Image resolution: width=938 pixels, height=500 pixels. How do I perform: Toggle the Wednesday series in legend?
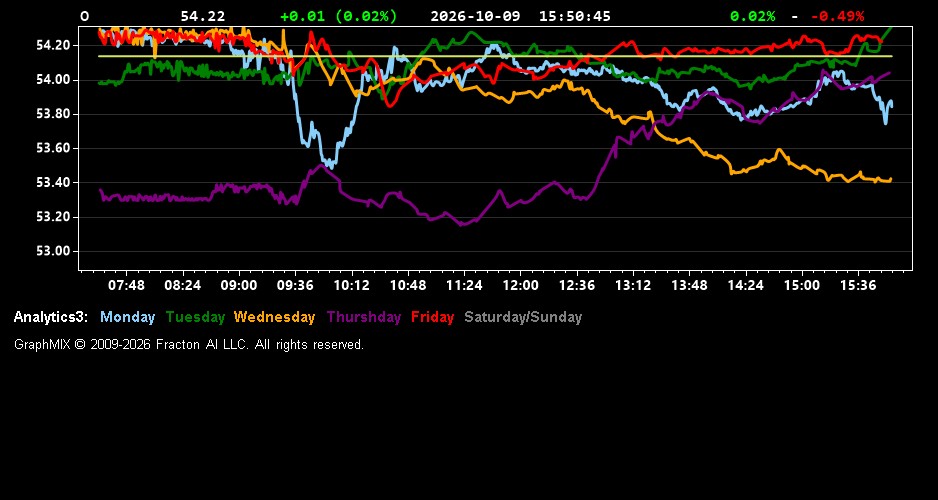point(274,317)
